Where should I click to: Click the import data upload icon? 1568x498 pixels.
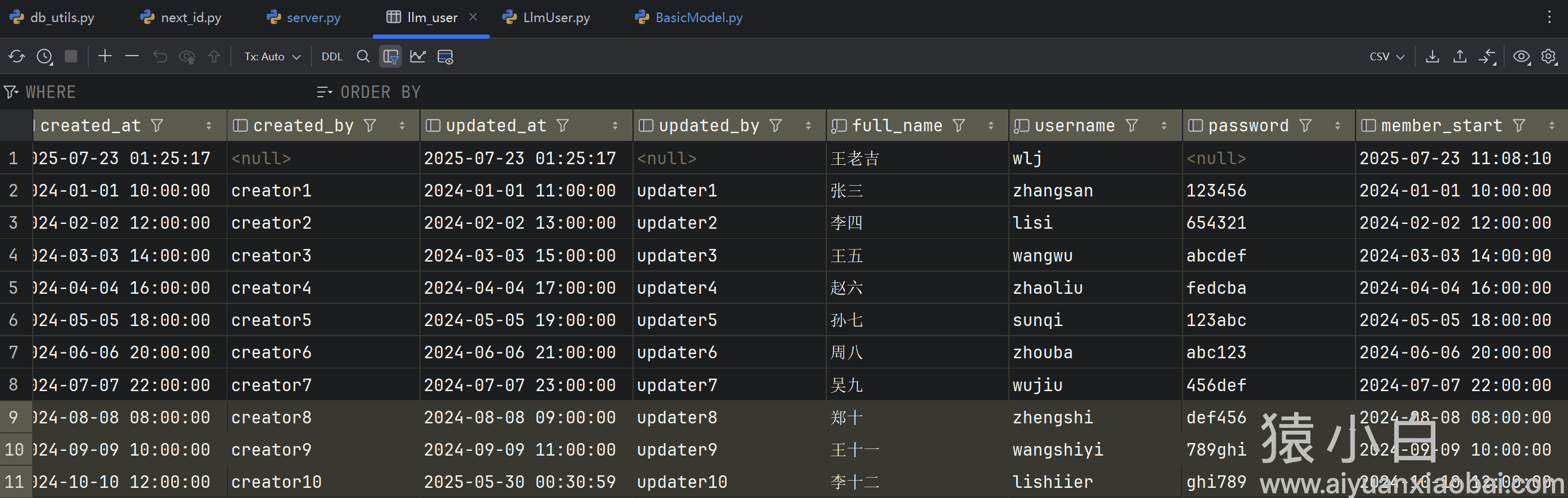tap(1459, 57)
